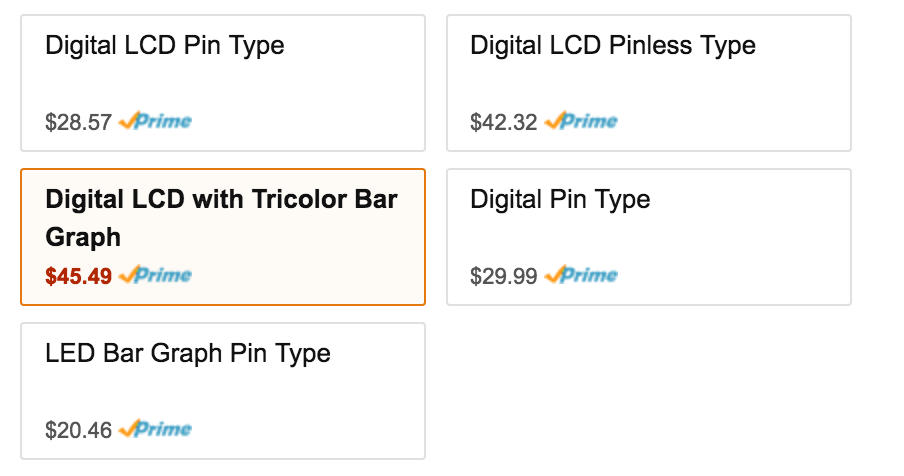Viewport: 904px width, 476px height.
Task: Click the Prime badge beside $45.49
Action: click(x=155, y=275)
